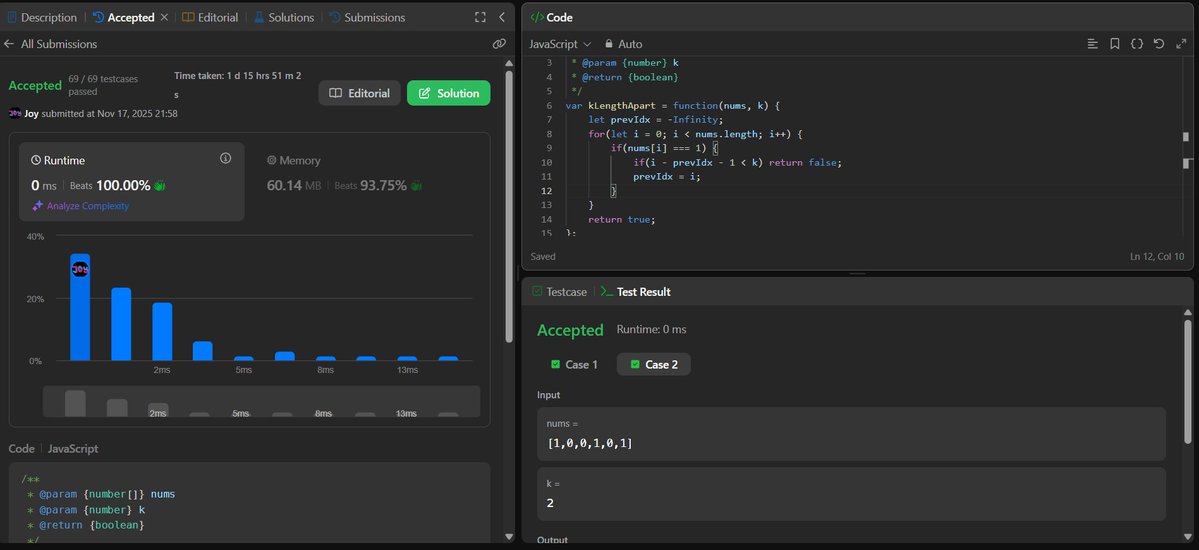Open the Editorial tab

210,17
